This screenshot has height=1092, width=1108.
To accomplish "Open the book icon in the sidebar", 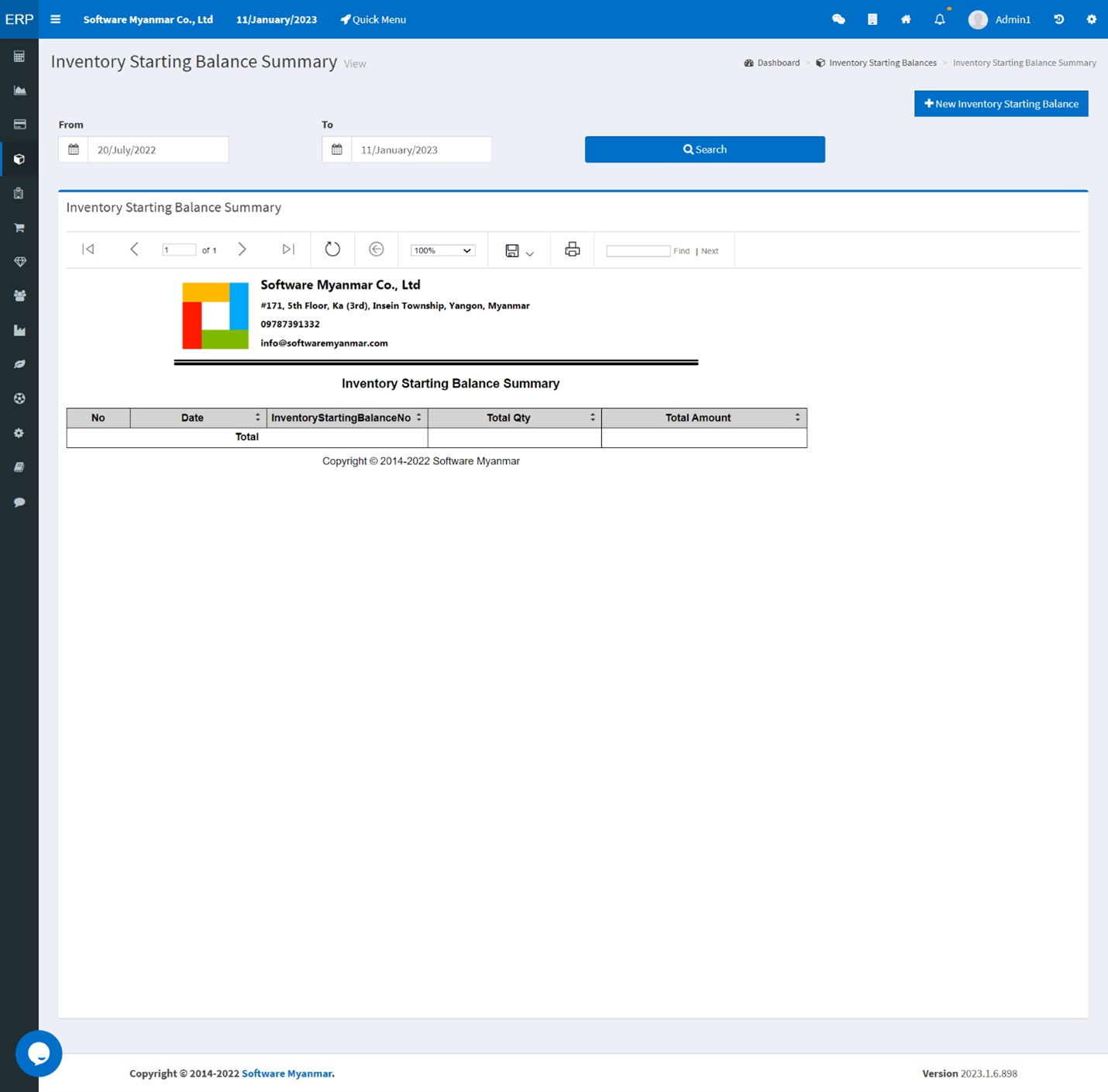I will pos(19,467).
